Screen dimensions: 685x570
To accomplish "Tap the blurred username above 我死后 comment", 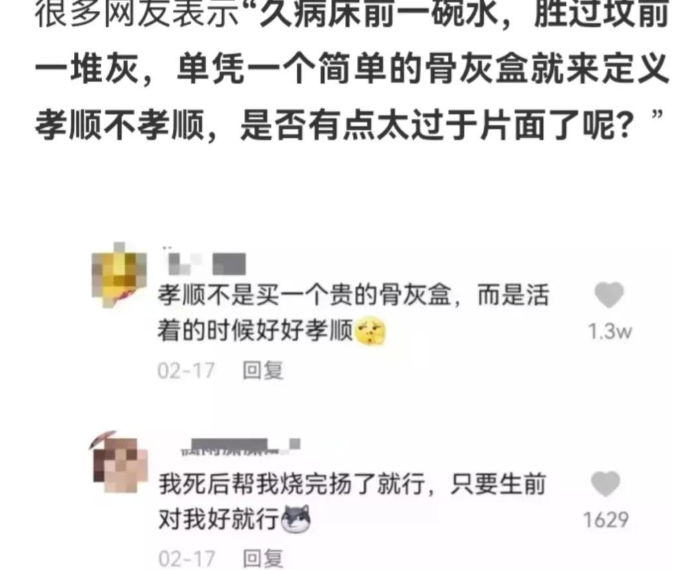I will [240, 446].
